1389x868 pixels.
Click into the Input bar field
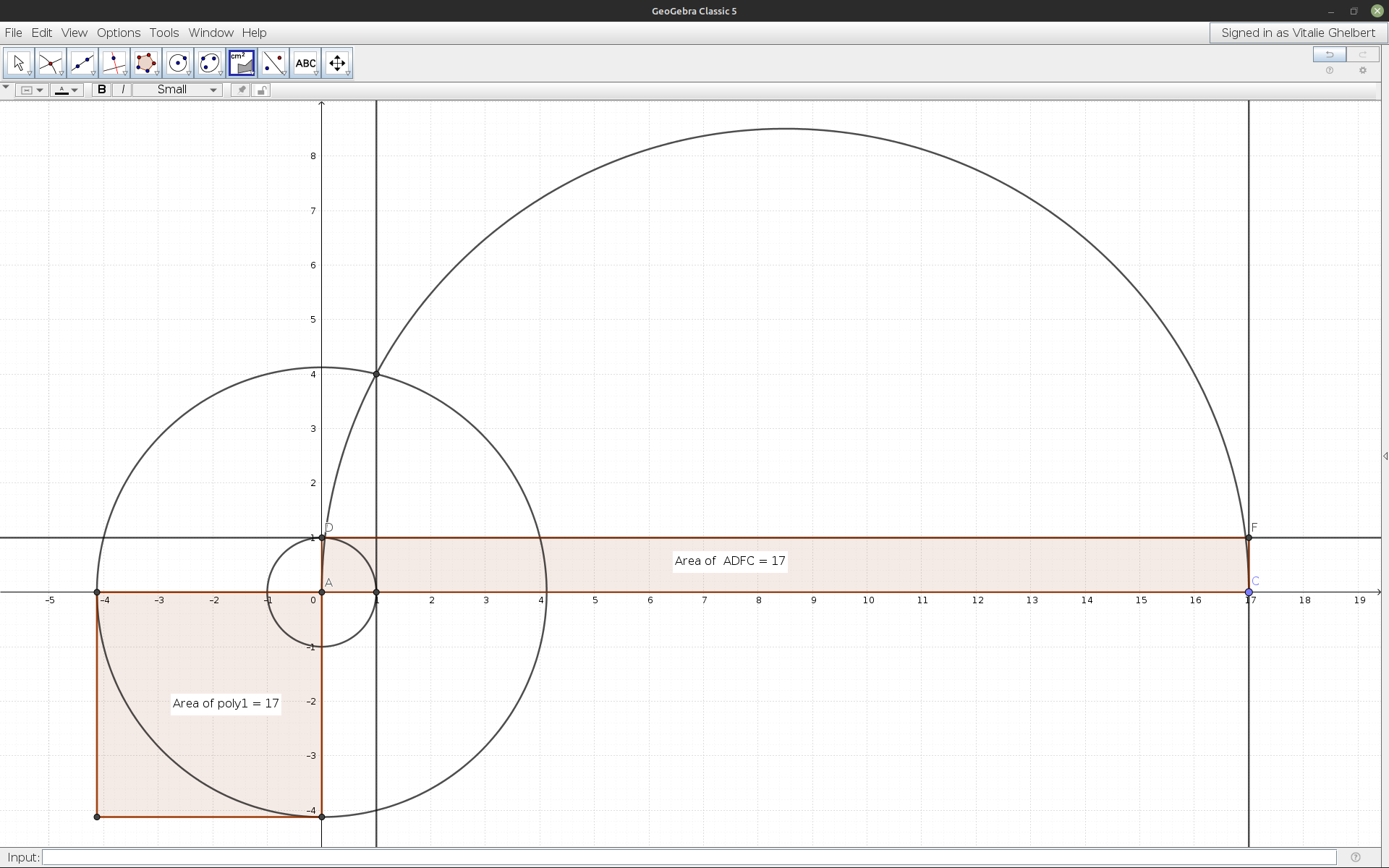pyautogui.click(x=689, y=857)
